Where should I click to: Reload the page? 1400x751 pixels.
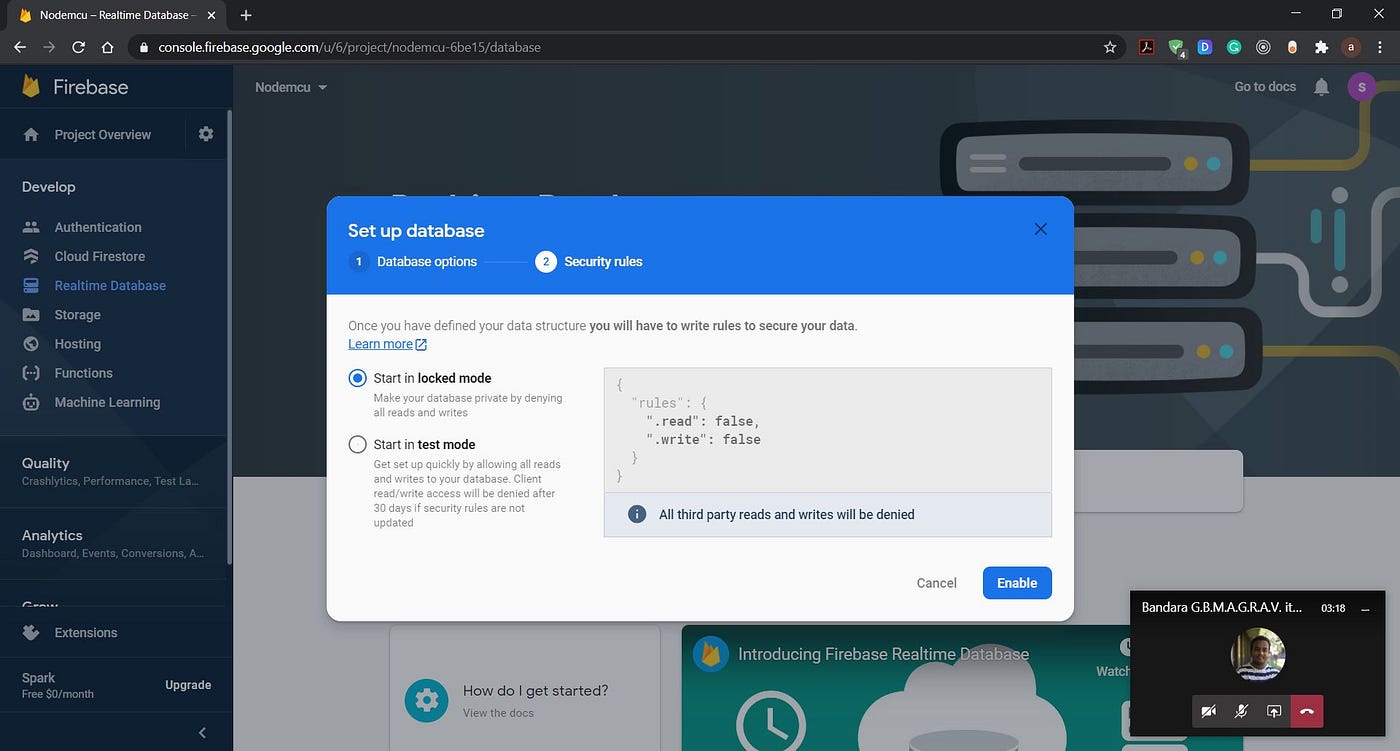(x=78, y=47)
